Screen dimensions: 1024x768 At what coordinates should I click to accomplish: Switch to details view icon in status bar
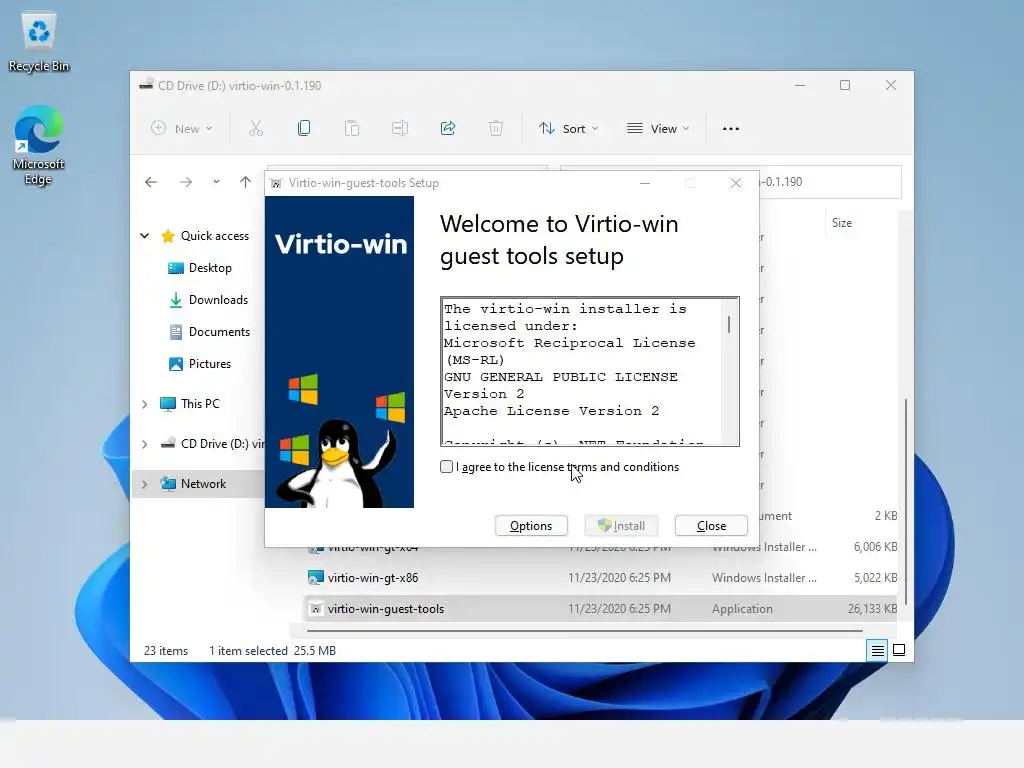[877, 650]
